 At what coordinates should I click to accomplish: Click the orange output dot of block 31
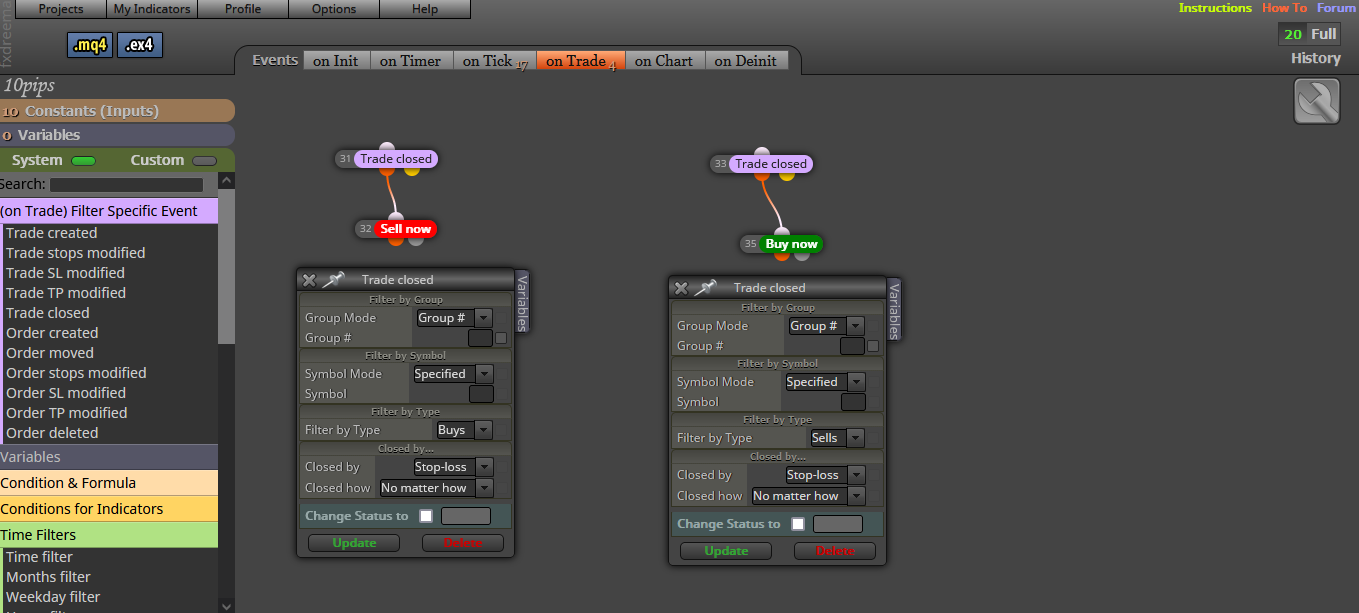(387, 171)
